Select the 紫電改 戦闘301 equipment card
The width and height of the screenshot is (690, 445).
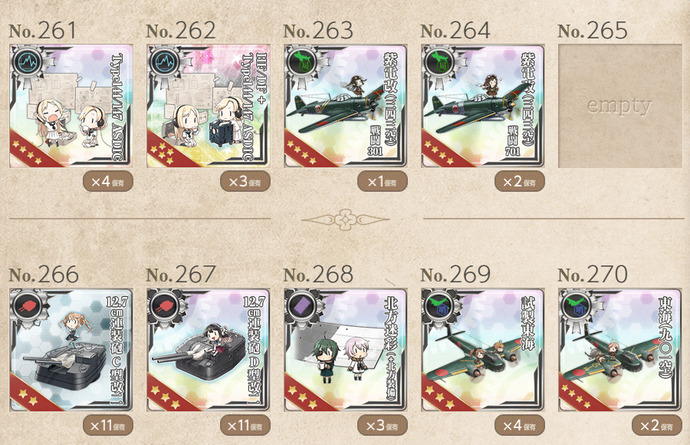pos(345,106)
